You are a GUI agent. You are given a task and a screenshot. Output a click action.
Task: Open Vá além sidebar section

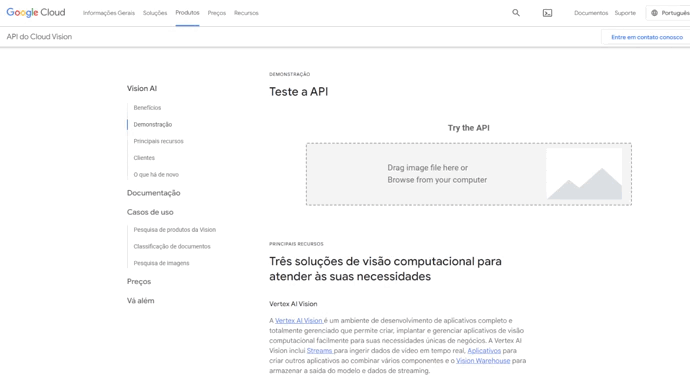click(140, 301)
